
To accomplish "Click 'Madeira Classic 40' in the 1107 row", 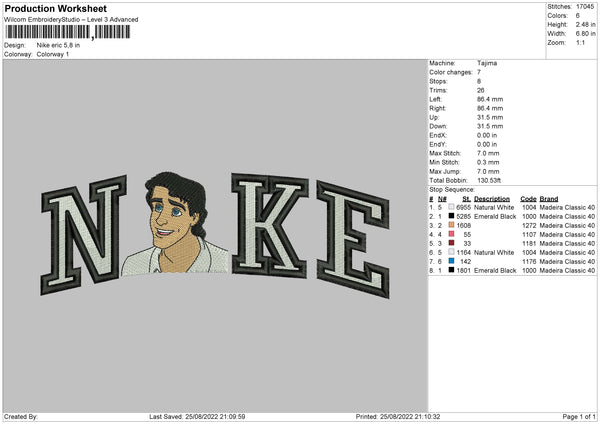I will pyautogui.click(x=567, y=235).
